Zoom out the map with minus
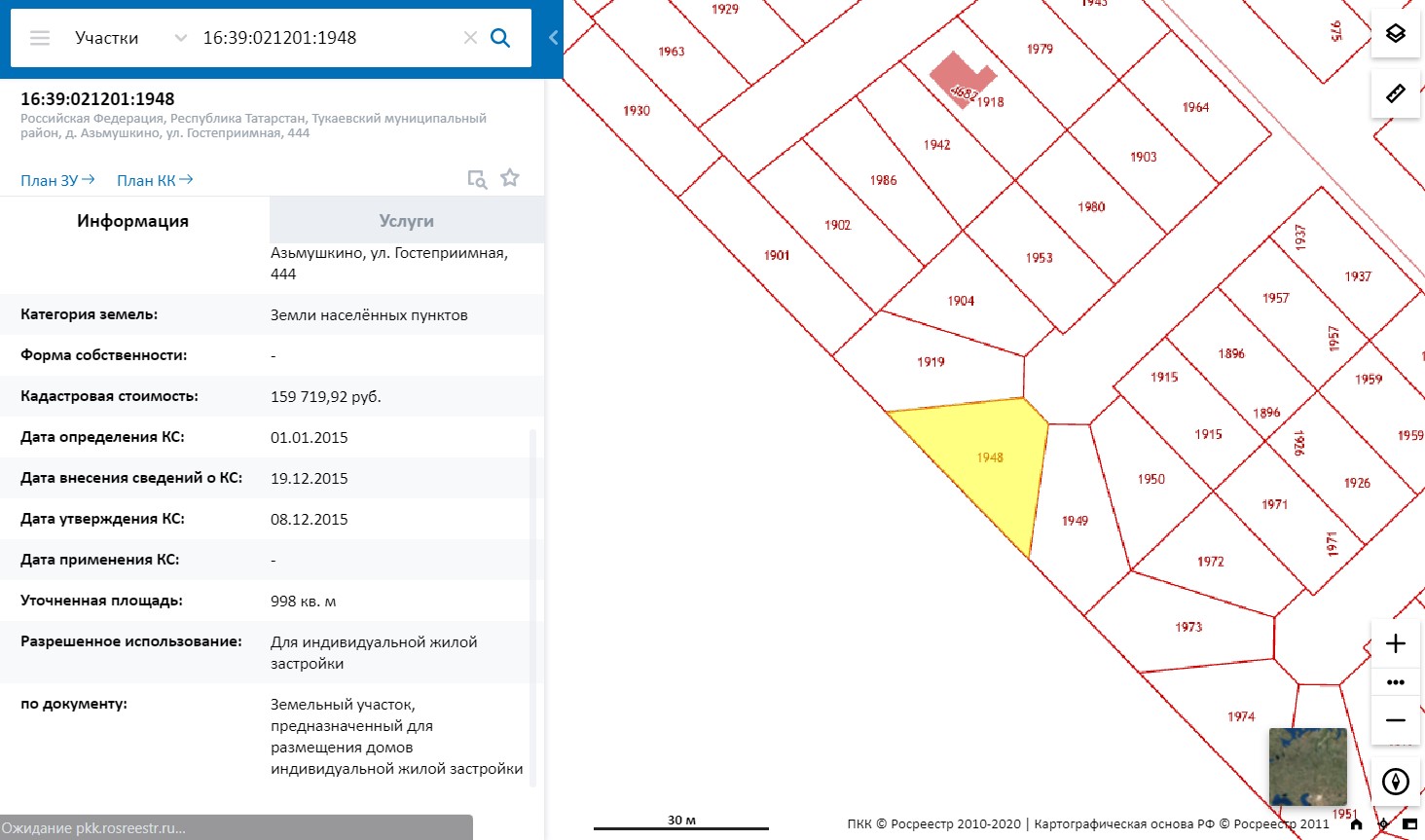Screen dimensions: 1425x840 pyautogui.click(x=1395, y=721)
